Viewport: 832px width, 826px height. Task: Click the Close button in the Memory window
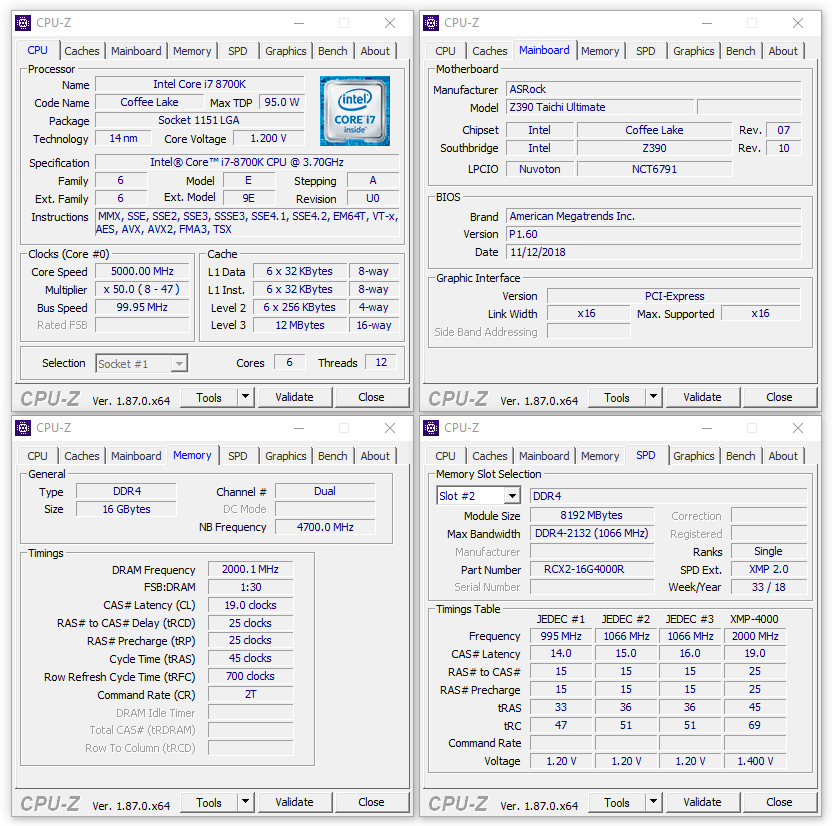(371, 802)
